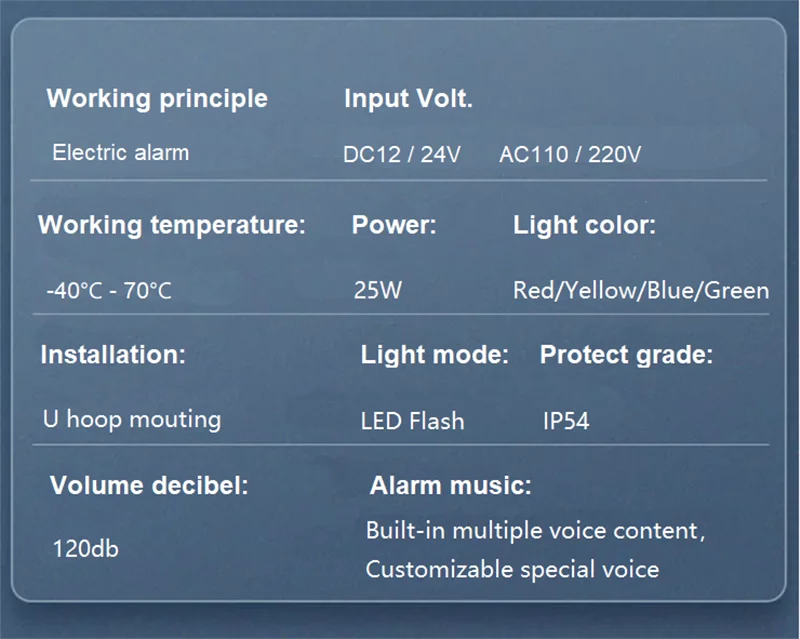The image size is (800, 639).
Task: Click the AC110 / 220V value
Action: (x=570, y=155)
